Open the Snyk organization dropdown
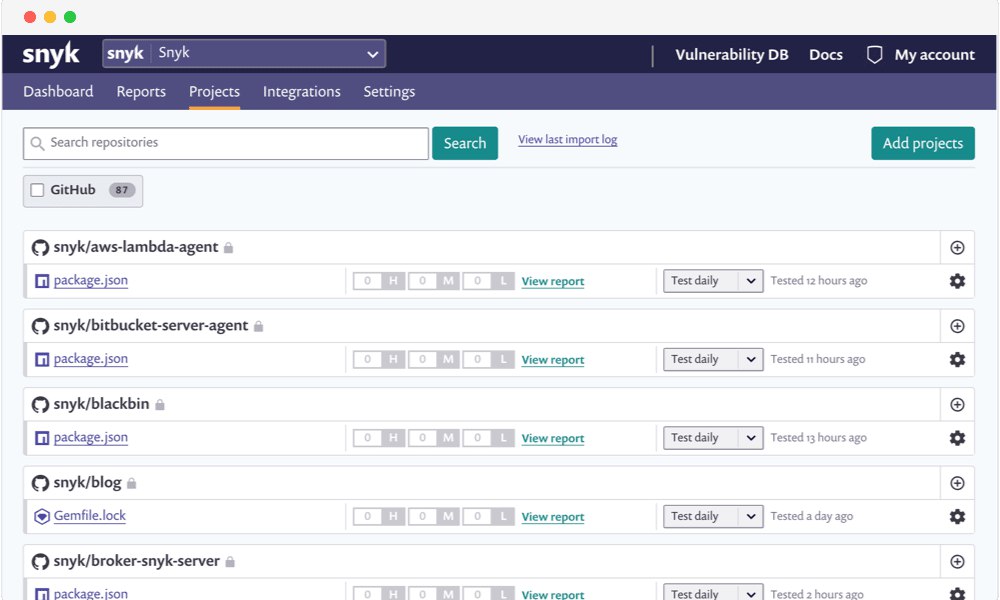Screen dimensions: 1000x600 pos(244,54)
